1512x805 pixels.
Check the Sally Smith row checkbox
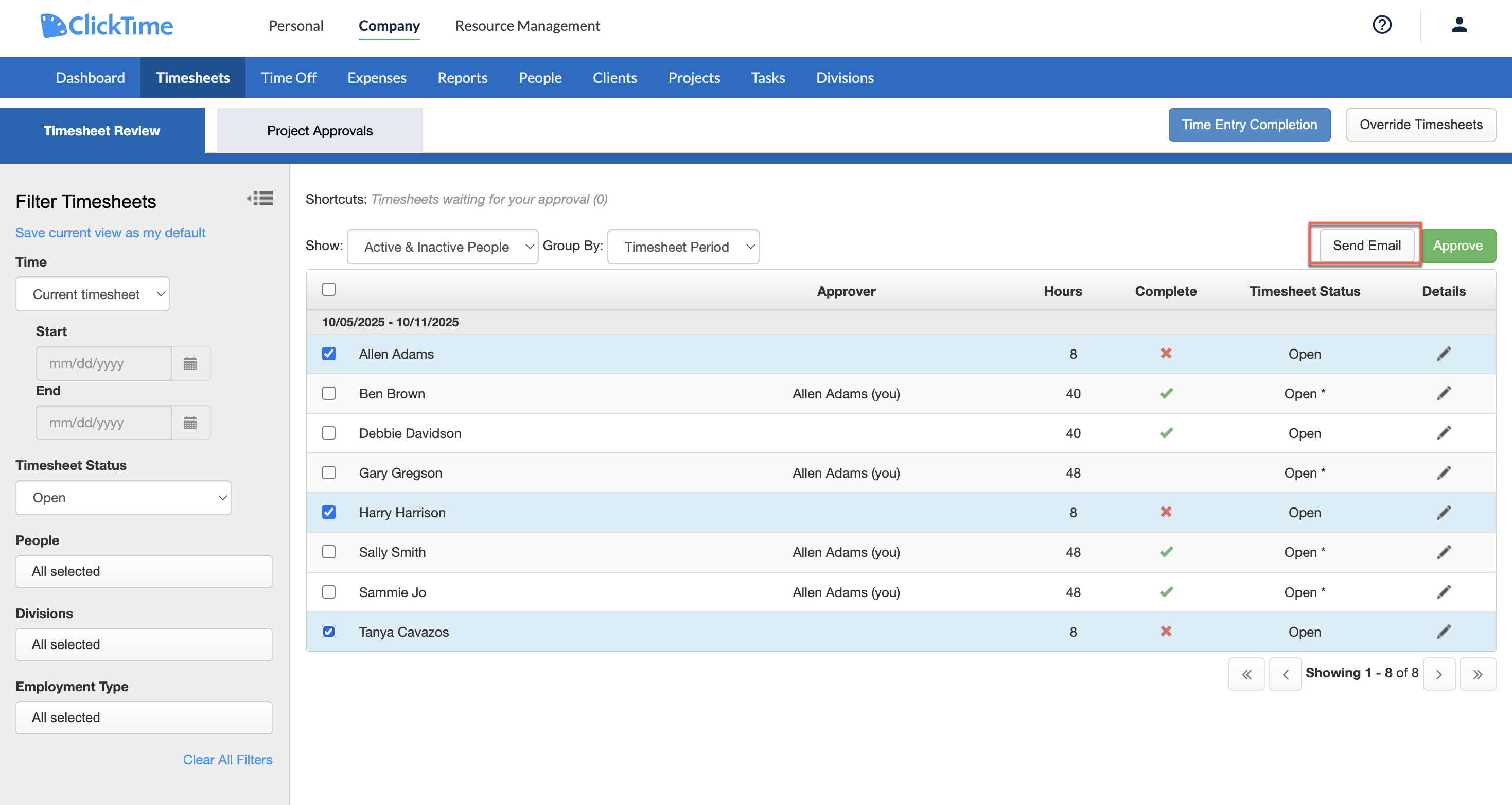[x=329, y=552]
